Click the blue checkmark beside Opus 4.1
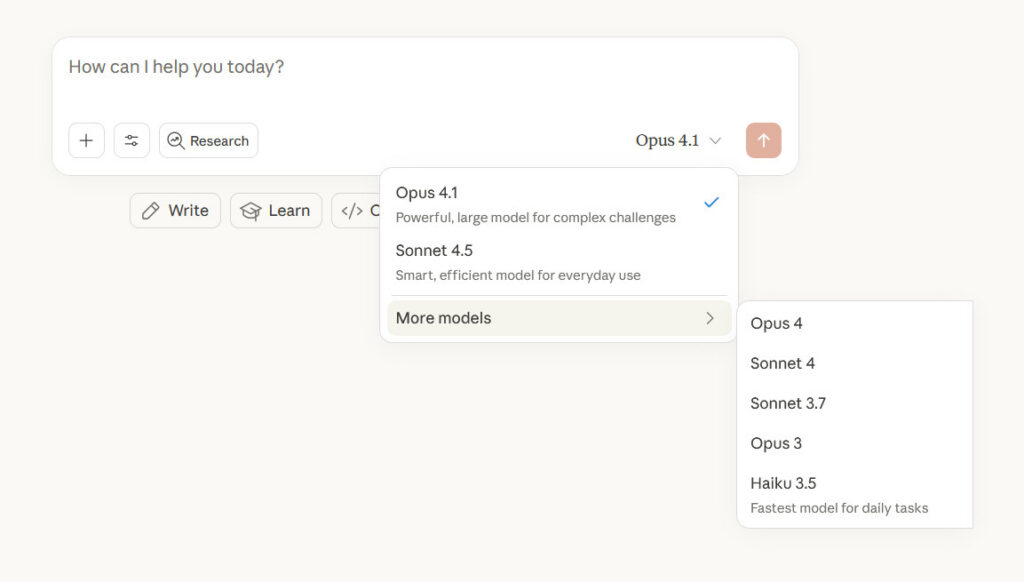The width and height of the screenshot is (1024, 582). point(711,202)
